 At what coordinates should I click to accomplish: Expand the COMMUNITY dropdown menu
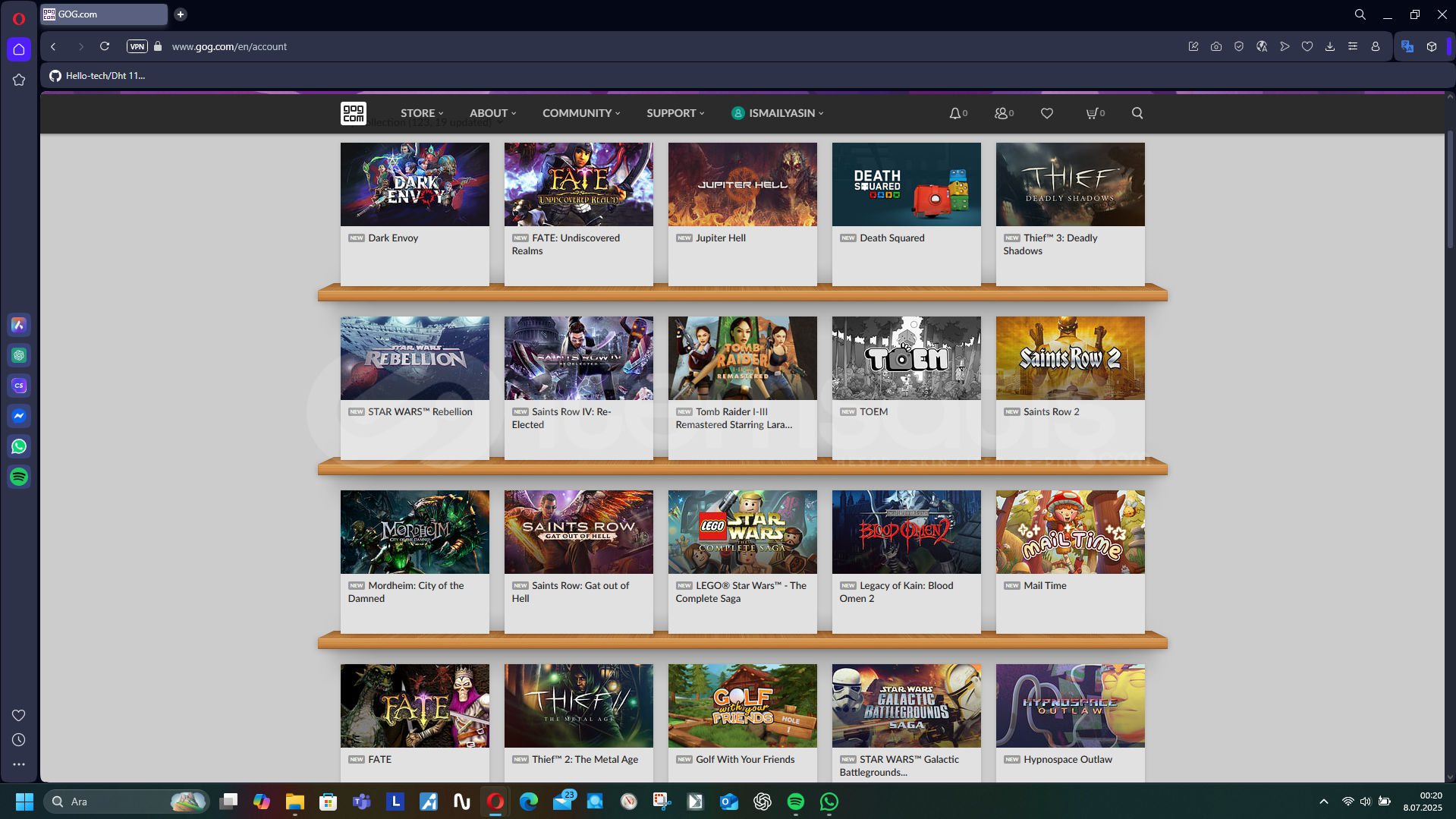581,113
